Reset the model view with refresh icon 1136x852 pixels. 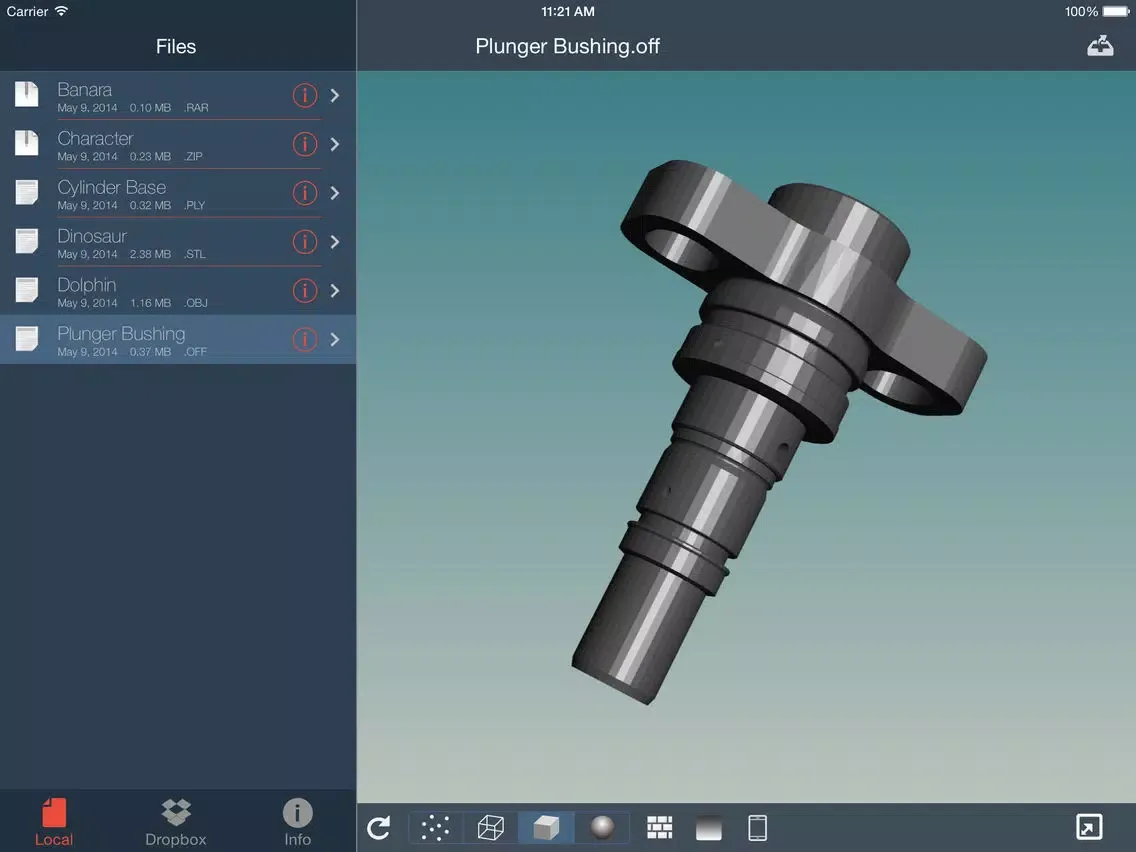click(x=379, y=827)
